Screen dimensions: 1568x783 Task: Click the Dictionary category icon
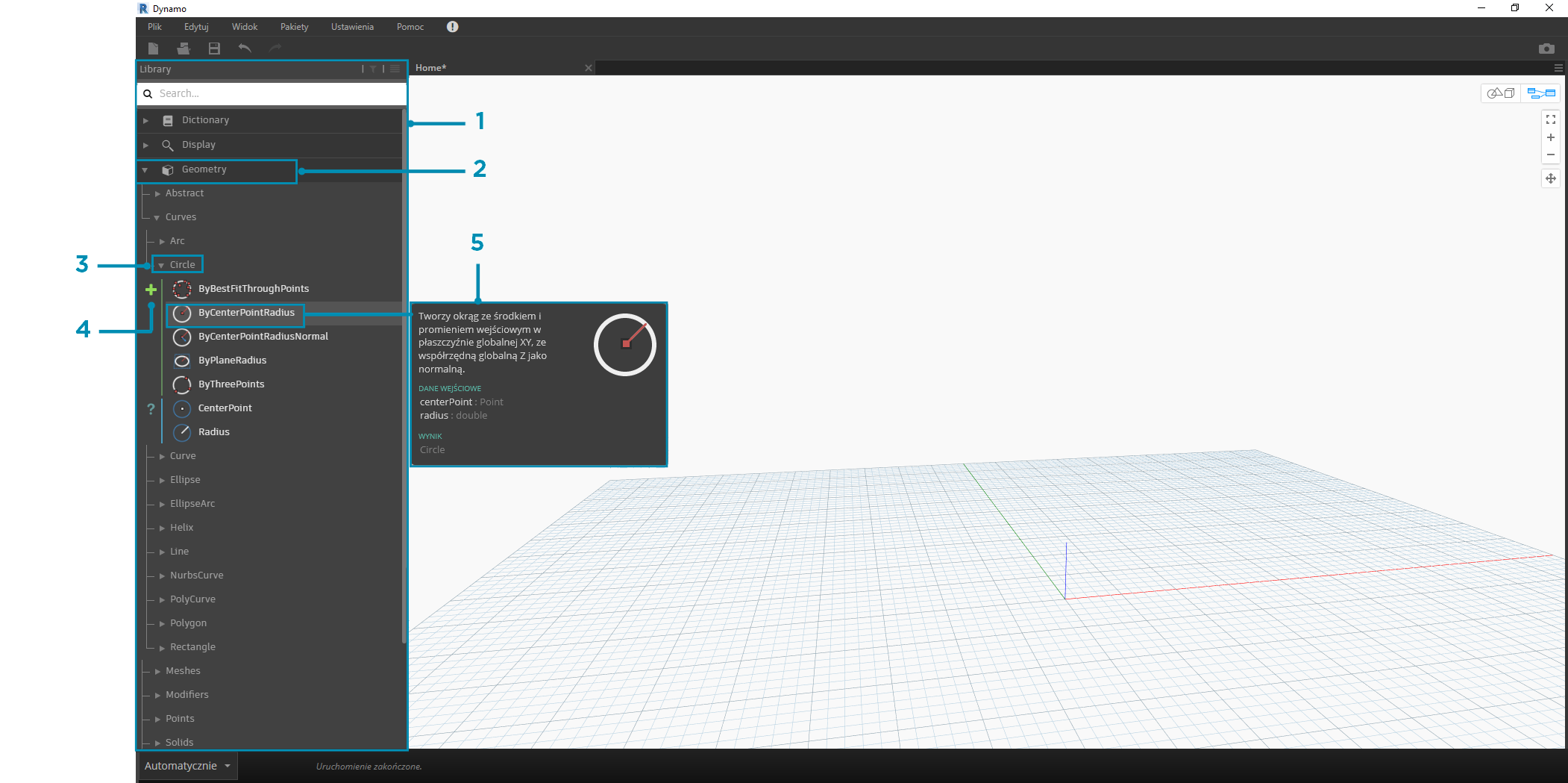[x=168, y=120]
